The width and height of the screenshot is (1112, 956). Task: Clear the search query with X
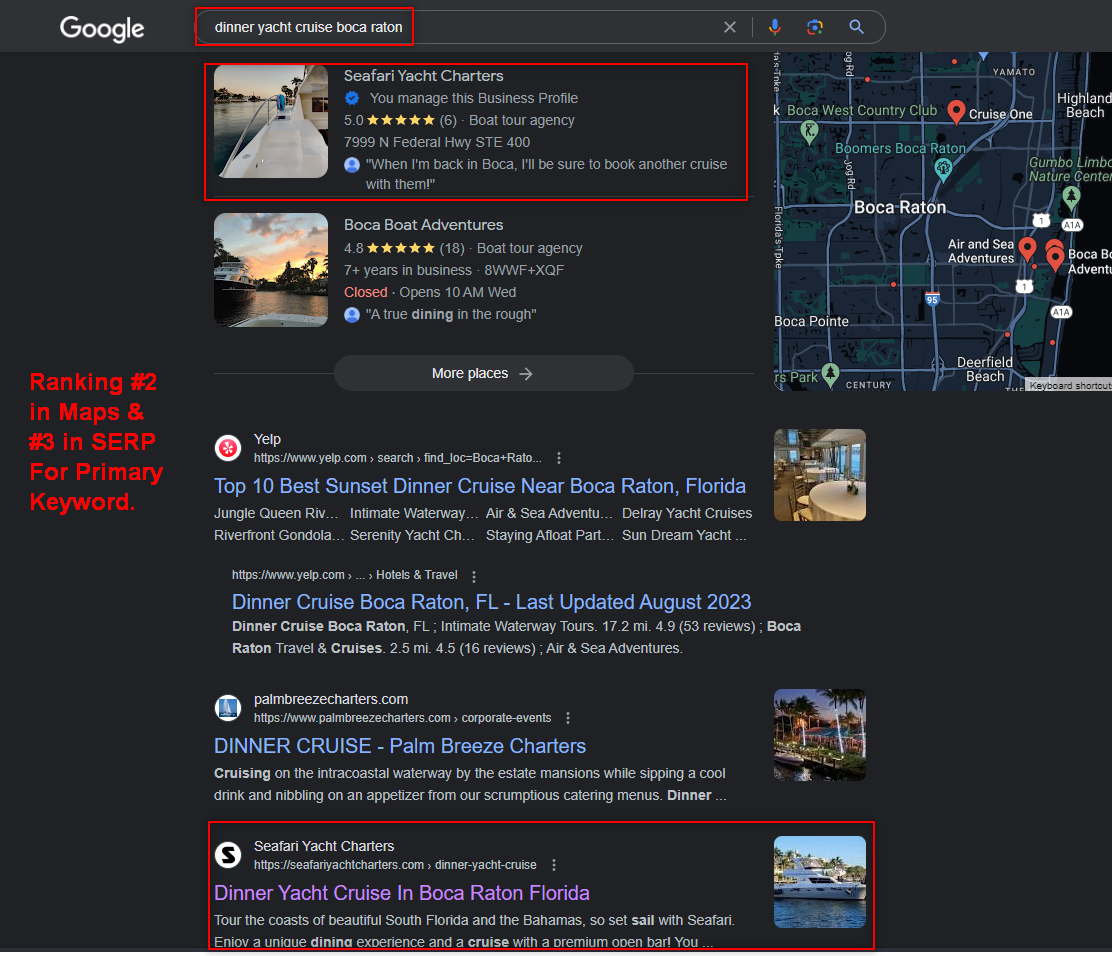pyautogui.click(x=730, y=27)
